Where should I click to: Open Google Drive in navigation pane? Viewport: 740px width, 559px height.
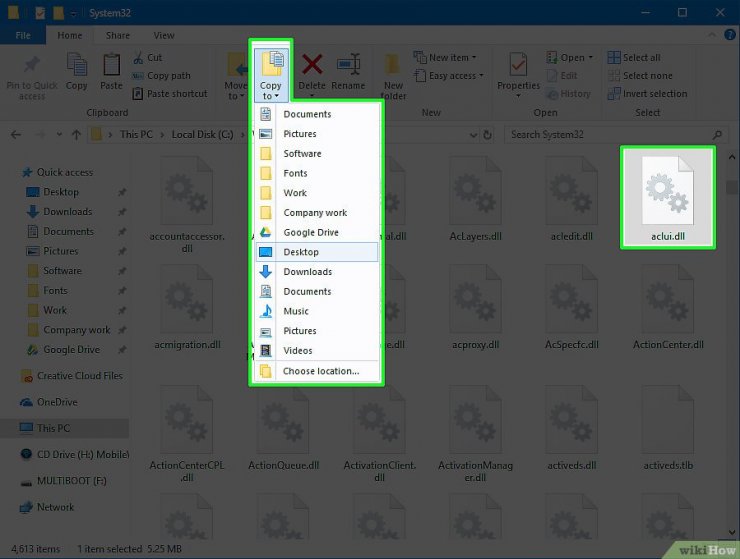71,350
